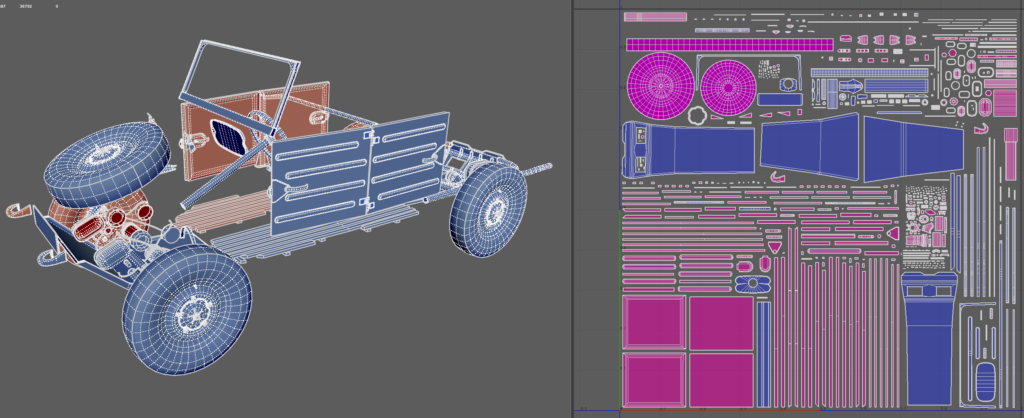Viewport: 1024px width, 418px height.
Task: Select the top-left magenta square UV island
Action: [x=653, y=323]
